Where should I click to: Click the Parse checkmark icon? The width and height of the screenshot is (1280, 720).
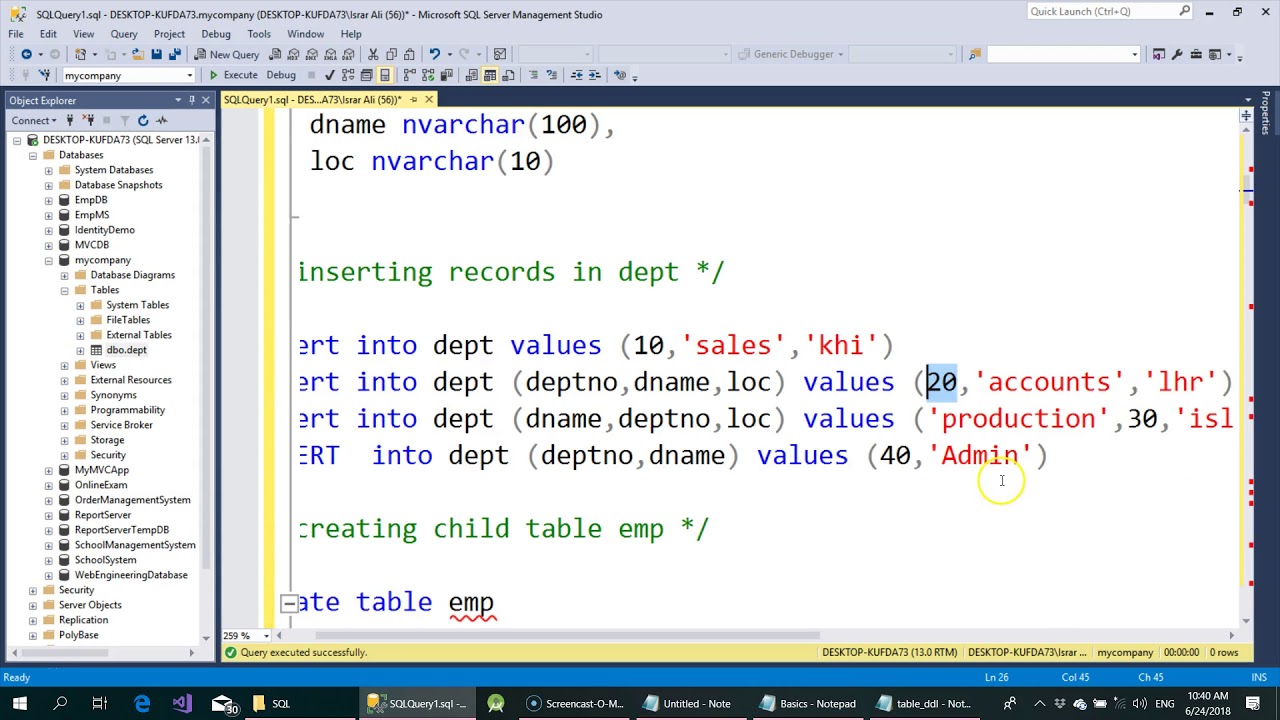tap(329, 75)
